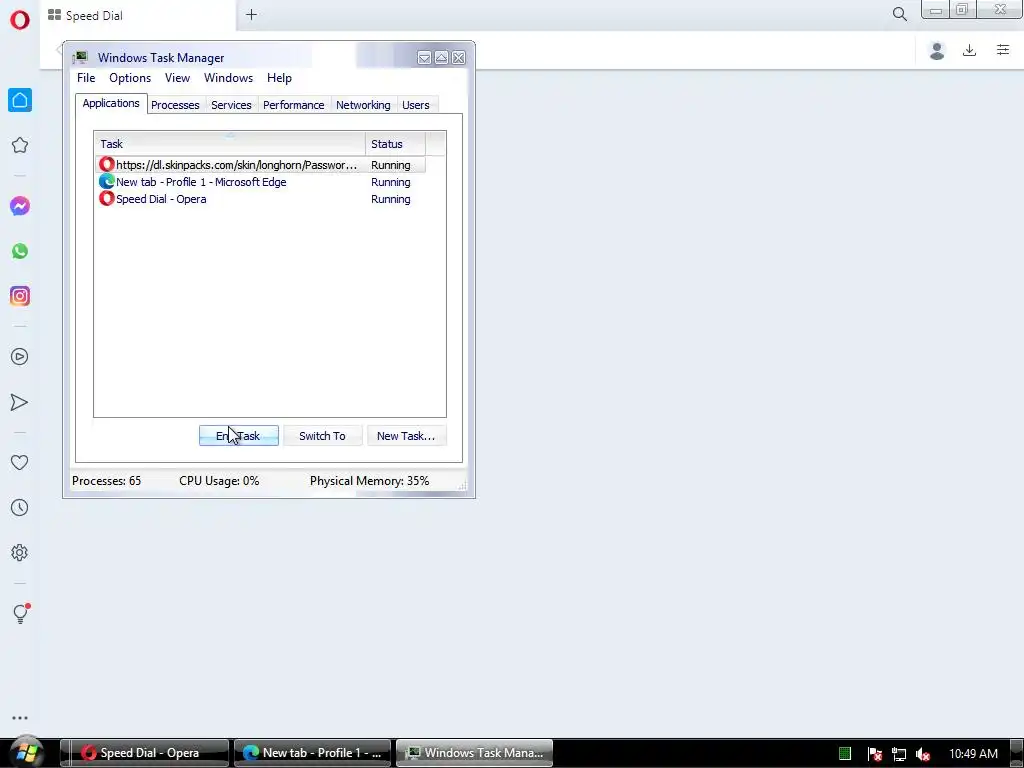Open Pinboards heart icon in sidebar
The image size is (1024, 768).
(x=20, y=462)
